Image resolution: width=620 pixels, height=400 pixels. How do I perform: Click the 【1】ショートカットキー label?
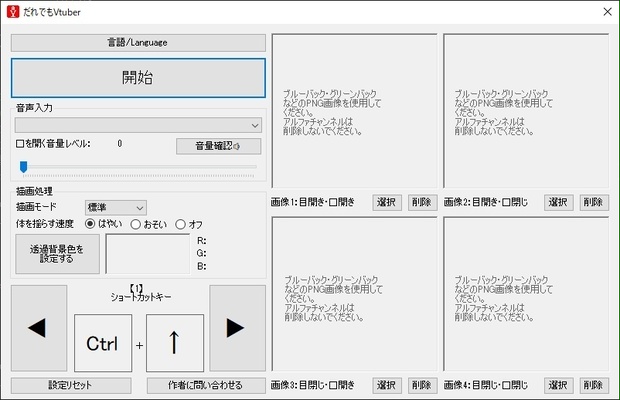point(140,293)
